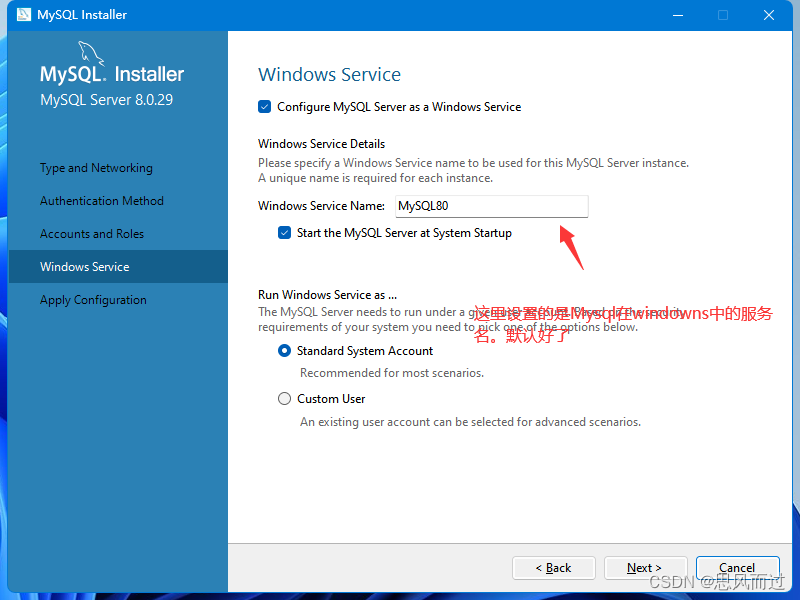
Task: Select the Standard System Account option
Action: (284, 351)
